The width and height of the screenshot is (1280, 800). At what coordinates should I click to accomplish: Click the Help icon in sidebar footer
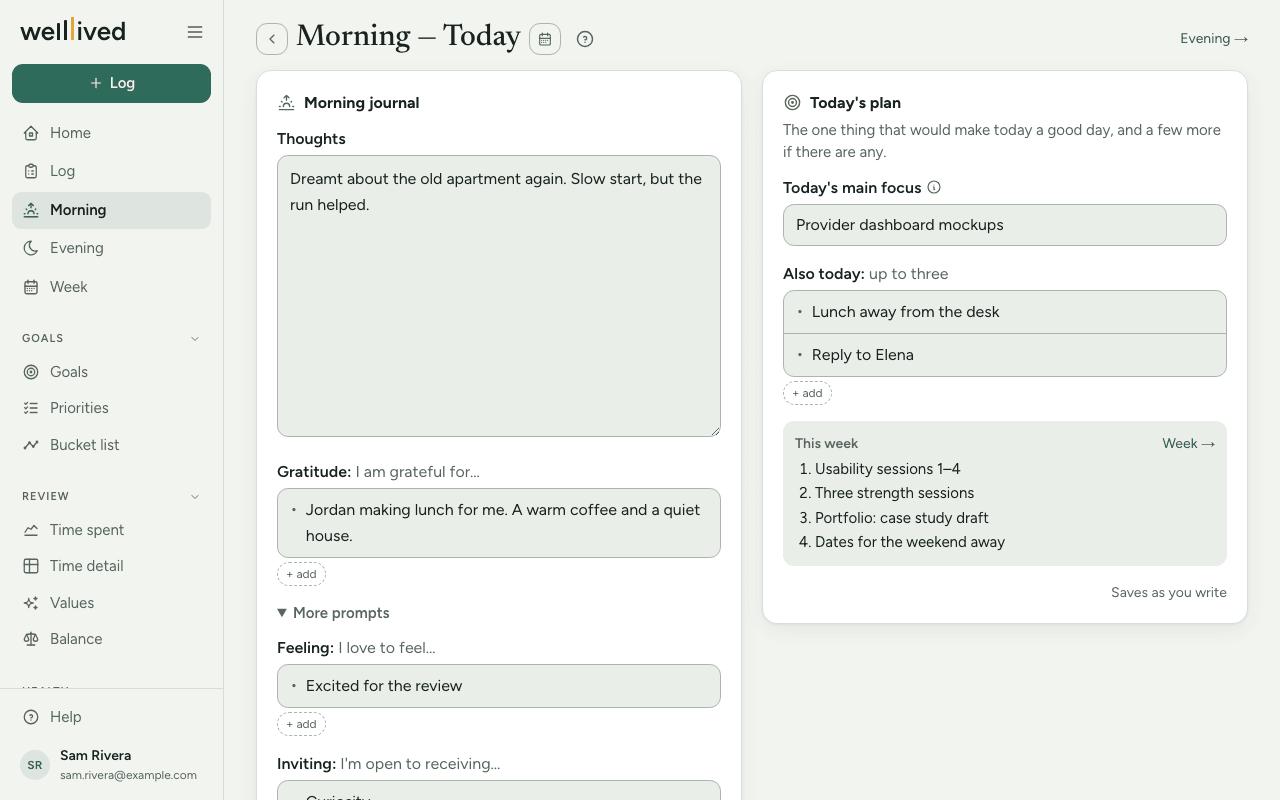pos(31,717)
